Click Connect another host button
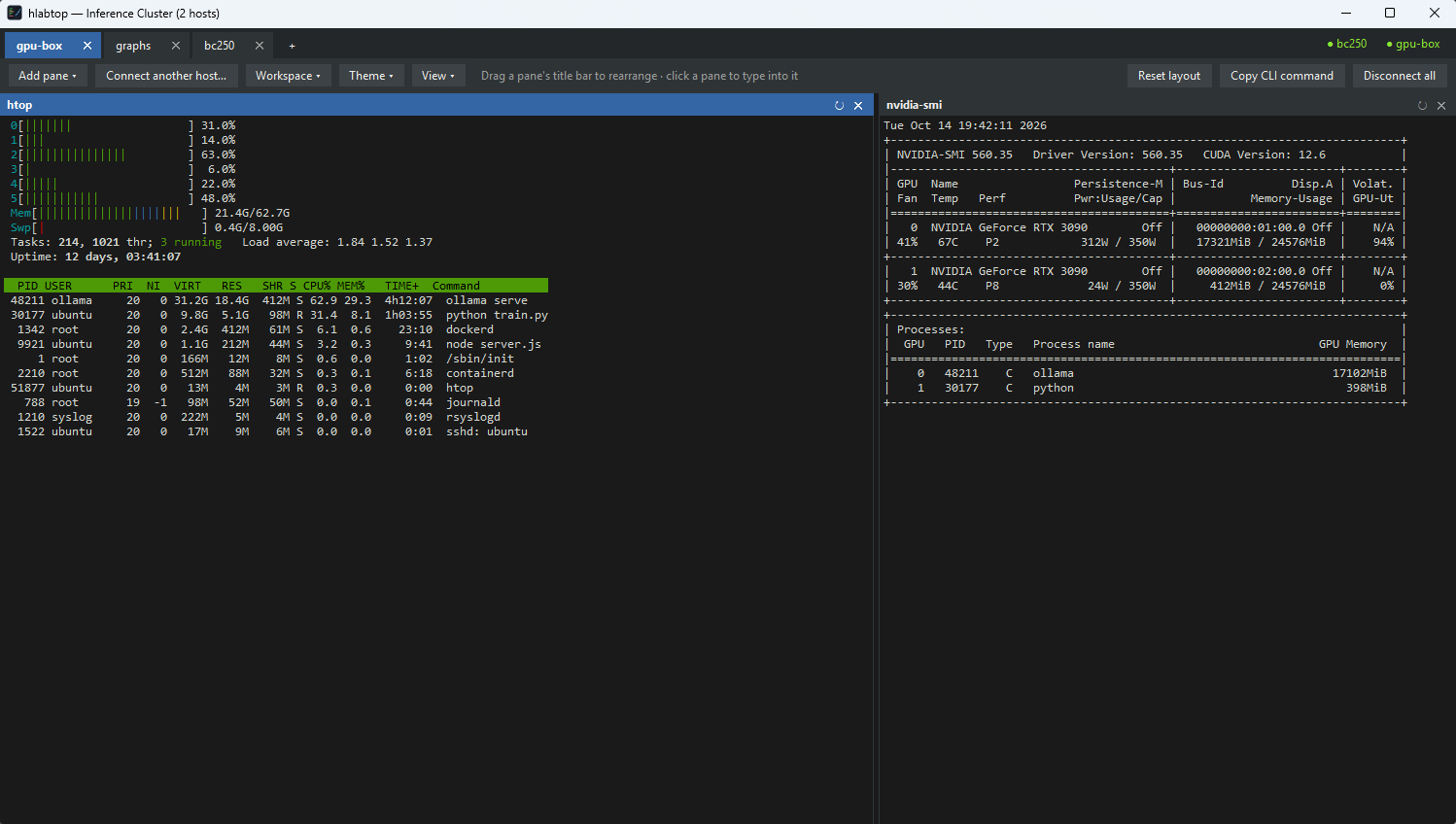Image resolution: width=1456 pixels, height=824 pixels. [166, 76]
